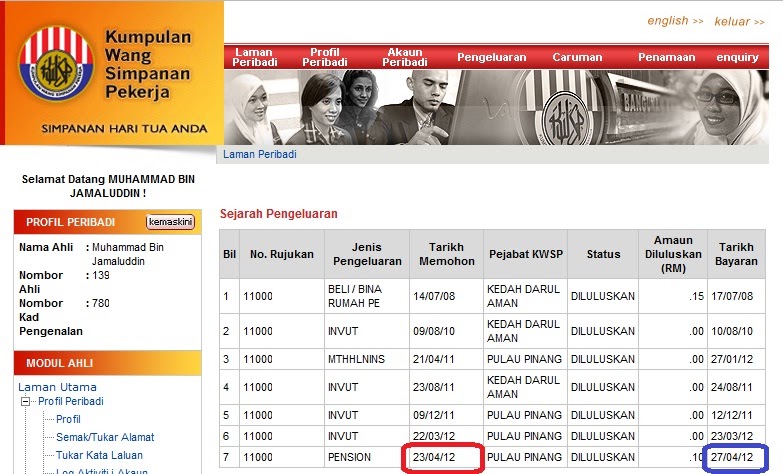
Task: Click the 27/04/12 payment date
Action: point(732,457)
